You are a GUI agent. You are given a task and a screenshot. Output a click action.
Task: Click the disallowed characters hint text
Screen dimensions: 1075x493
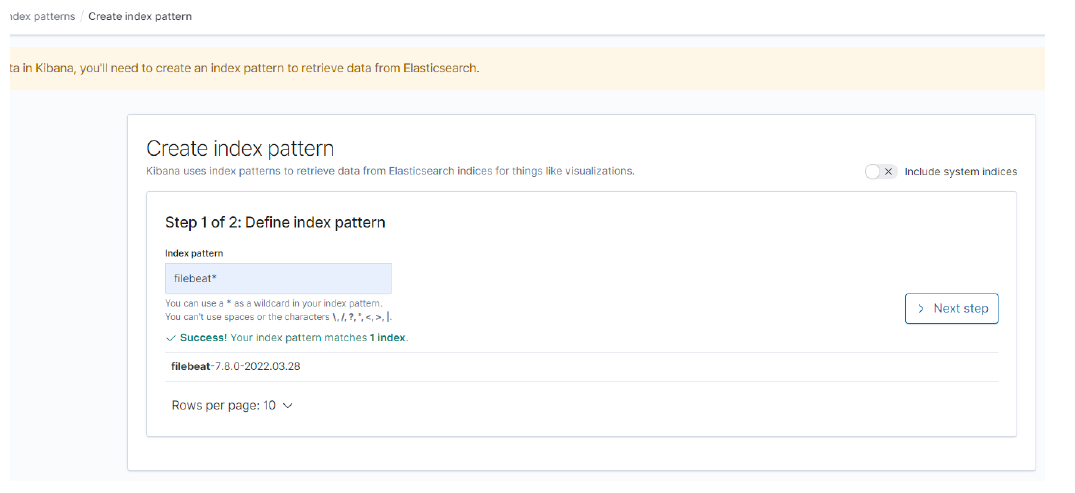(279, 317)
